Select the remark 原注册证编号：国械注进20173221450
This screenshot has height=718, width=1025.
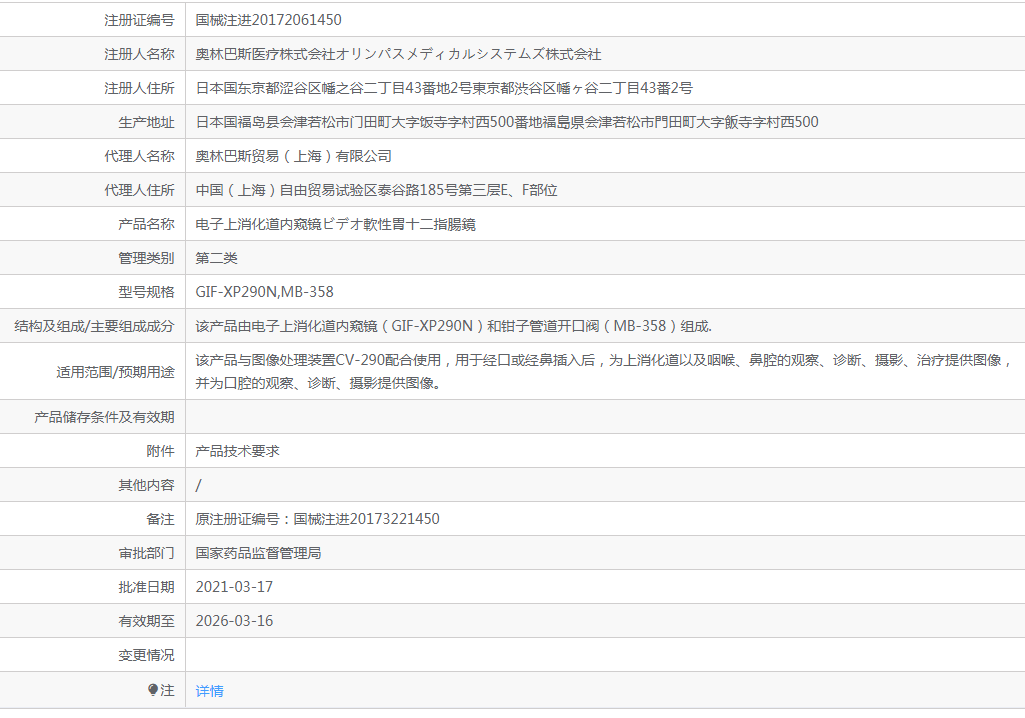317,519
